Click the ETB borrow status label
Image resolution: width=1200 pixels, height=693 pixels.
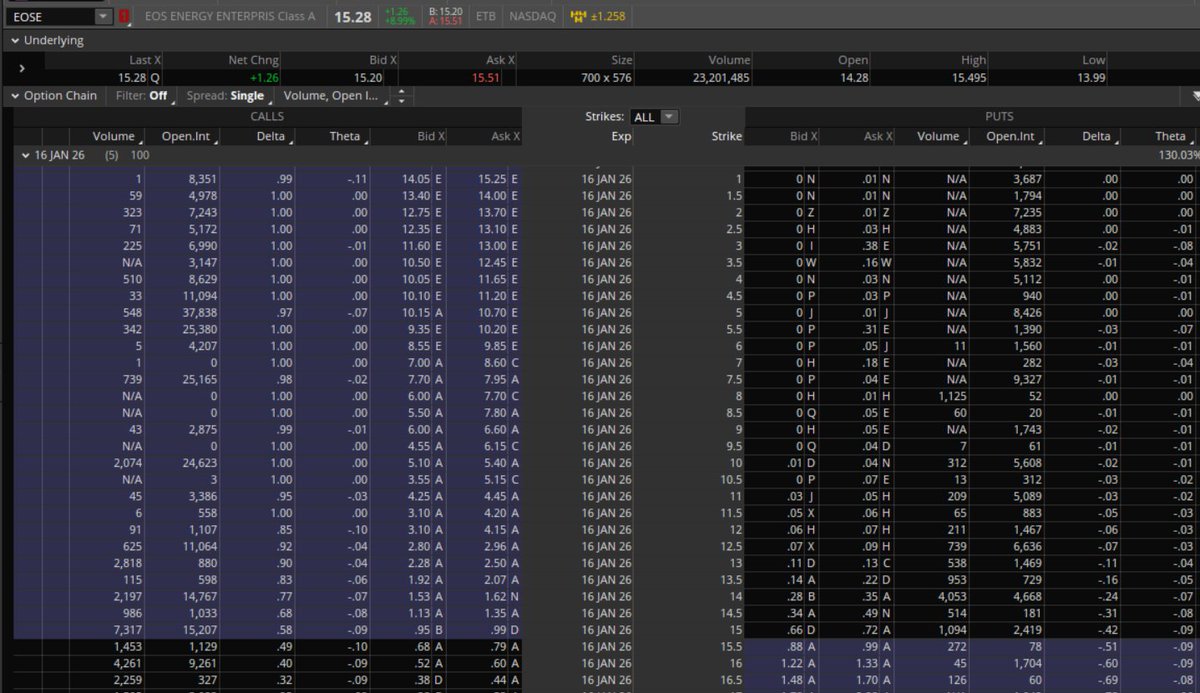[x=485, y=16]
